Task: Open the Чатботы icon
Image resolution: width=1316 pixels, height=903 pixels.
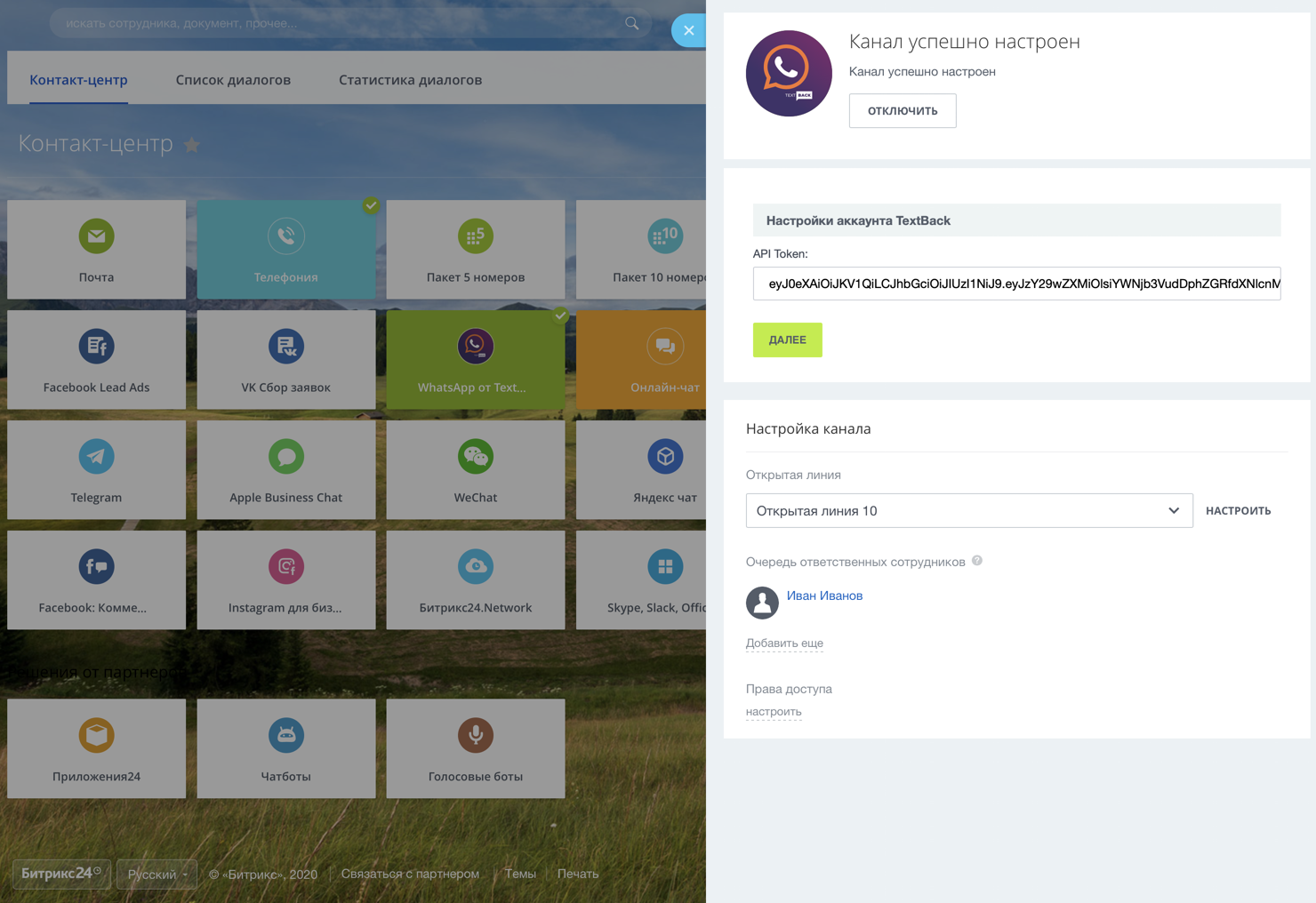Action: pos(285,735)
